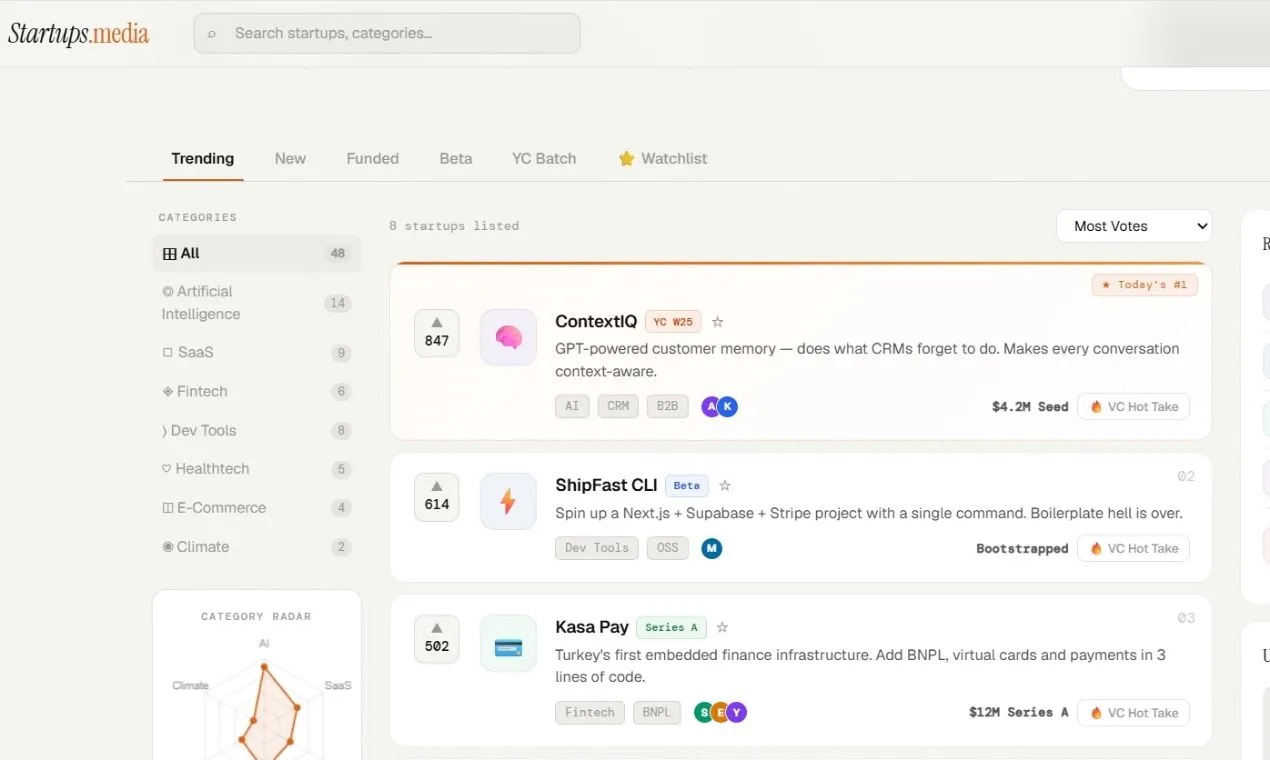
Task: Choose the Dev Tools category
Action: [x=257, y=430]
